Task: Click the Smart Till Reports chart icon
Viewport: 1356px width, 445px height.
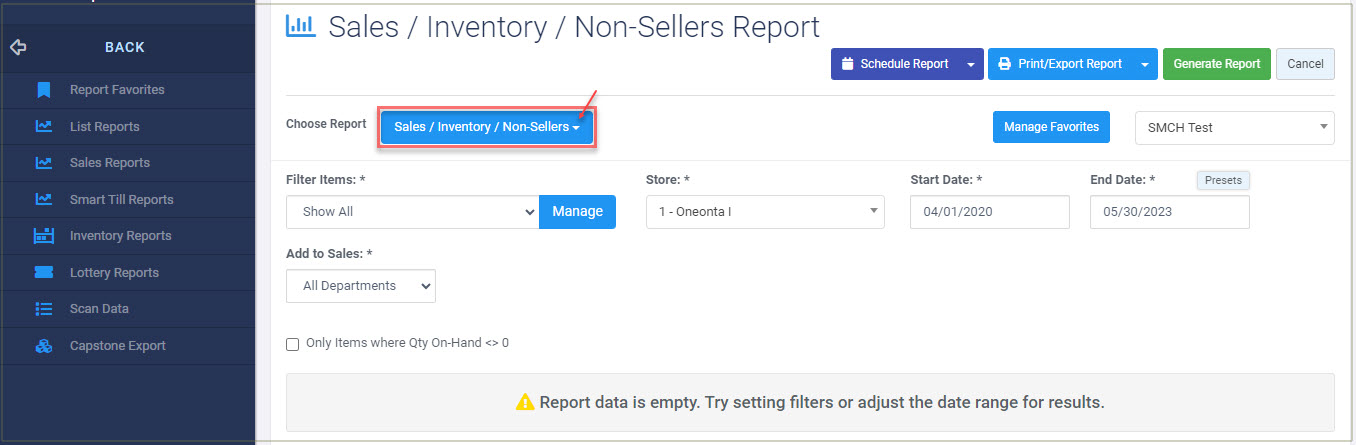Action: 43,200
